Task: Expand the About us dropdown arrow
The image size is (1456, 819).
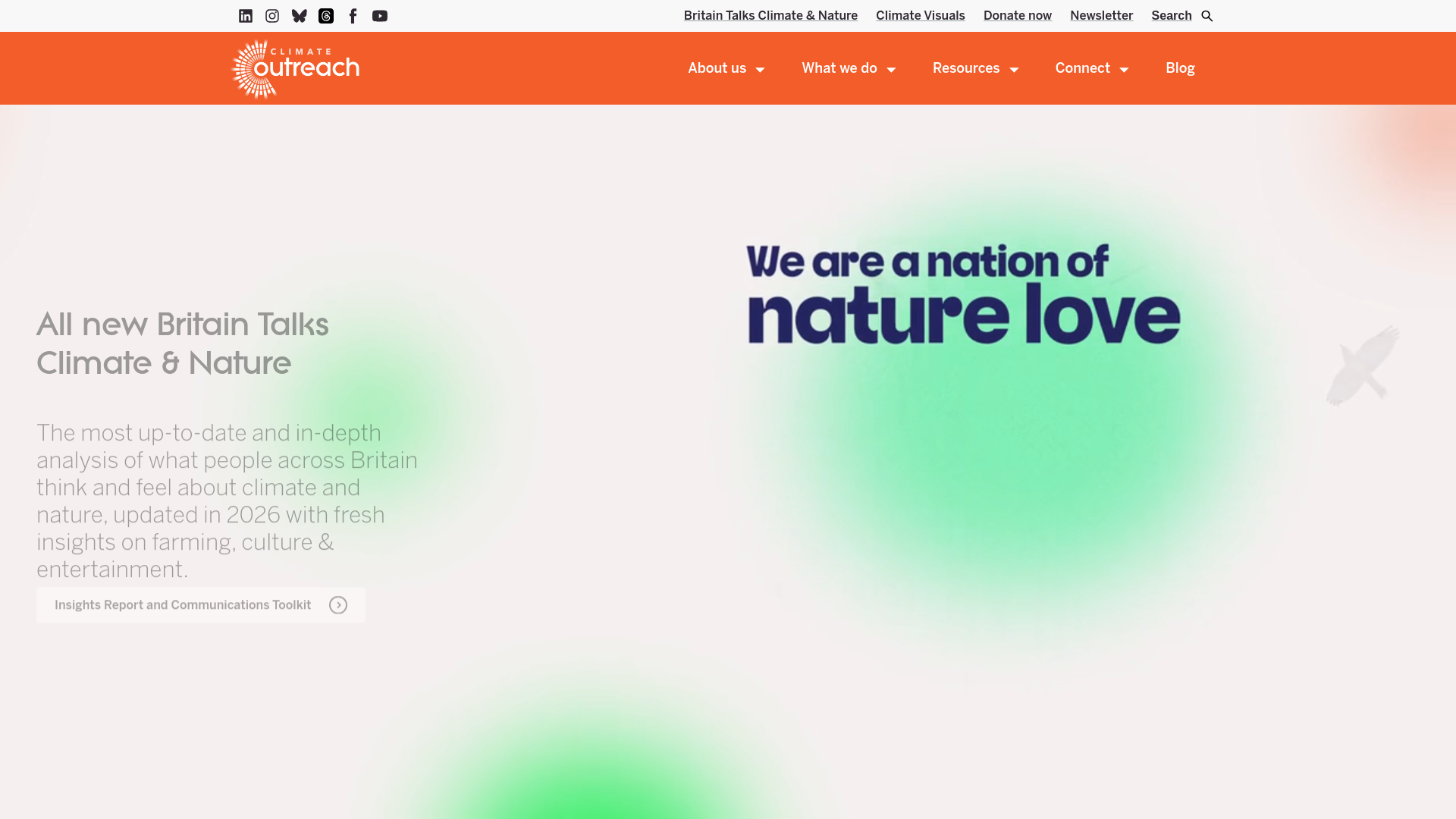Action: (x=760, y=70)
